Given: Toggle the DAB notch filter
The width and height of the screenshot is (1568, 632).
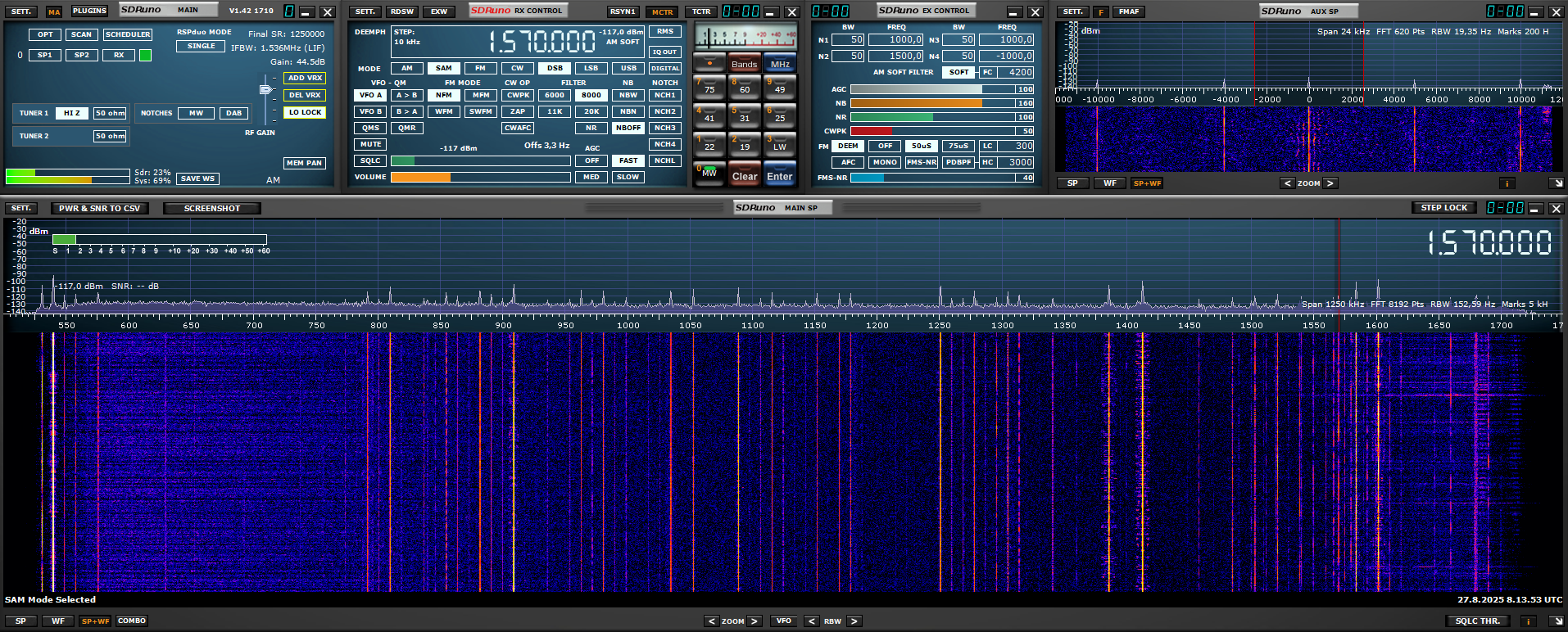Looking at the screenshot, I should point(234,113).
